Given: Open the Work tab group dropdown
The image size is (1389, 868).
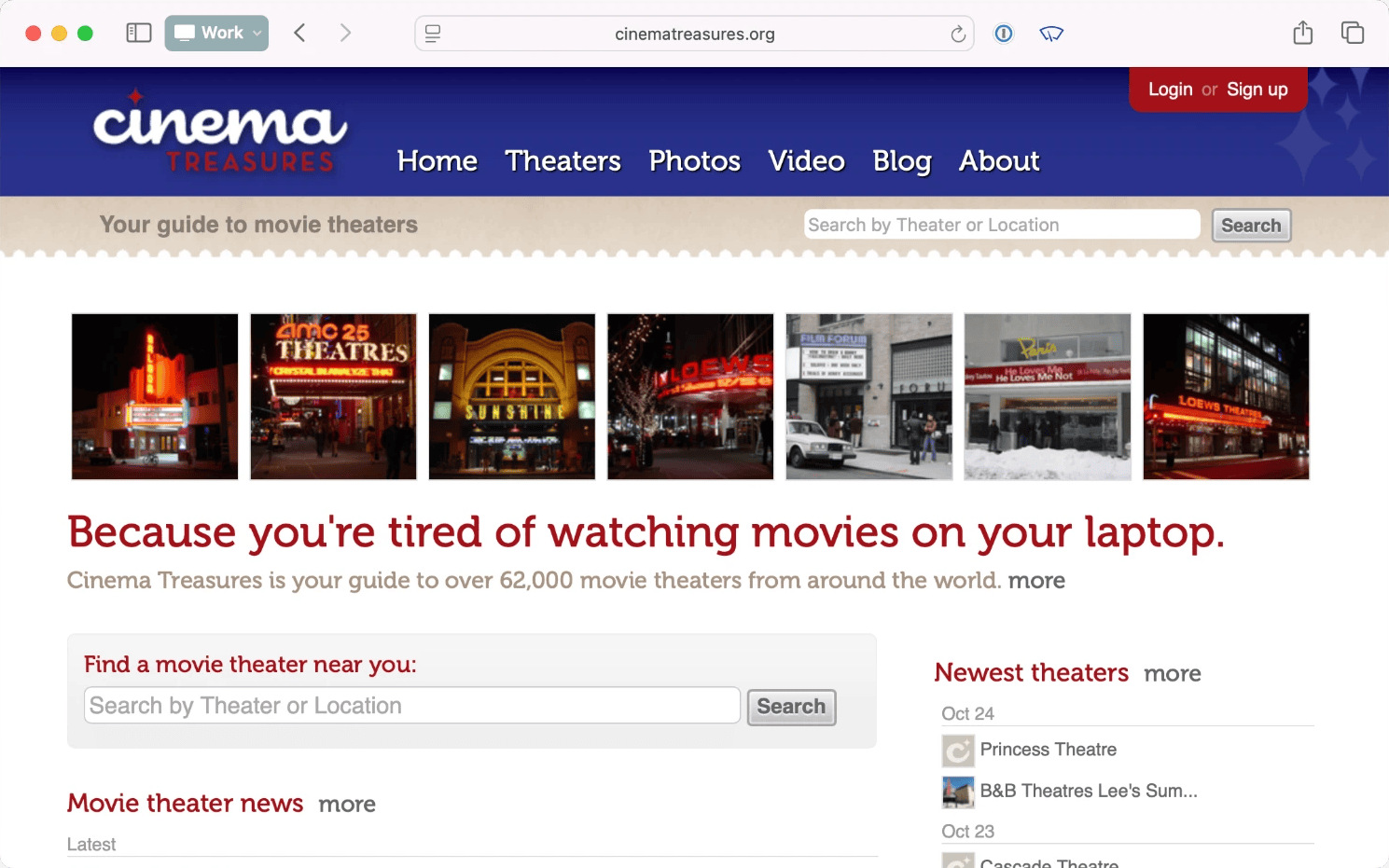Looking at the screenshot, I should (216, 34).
